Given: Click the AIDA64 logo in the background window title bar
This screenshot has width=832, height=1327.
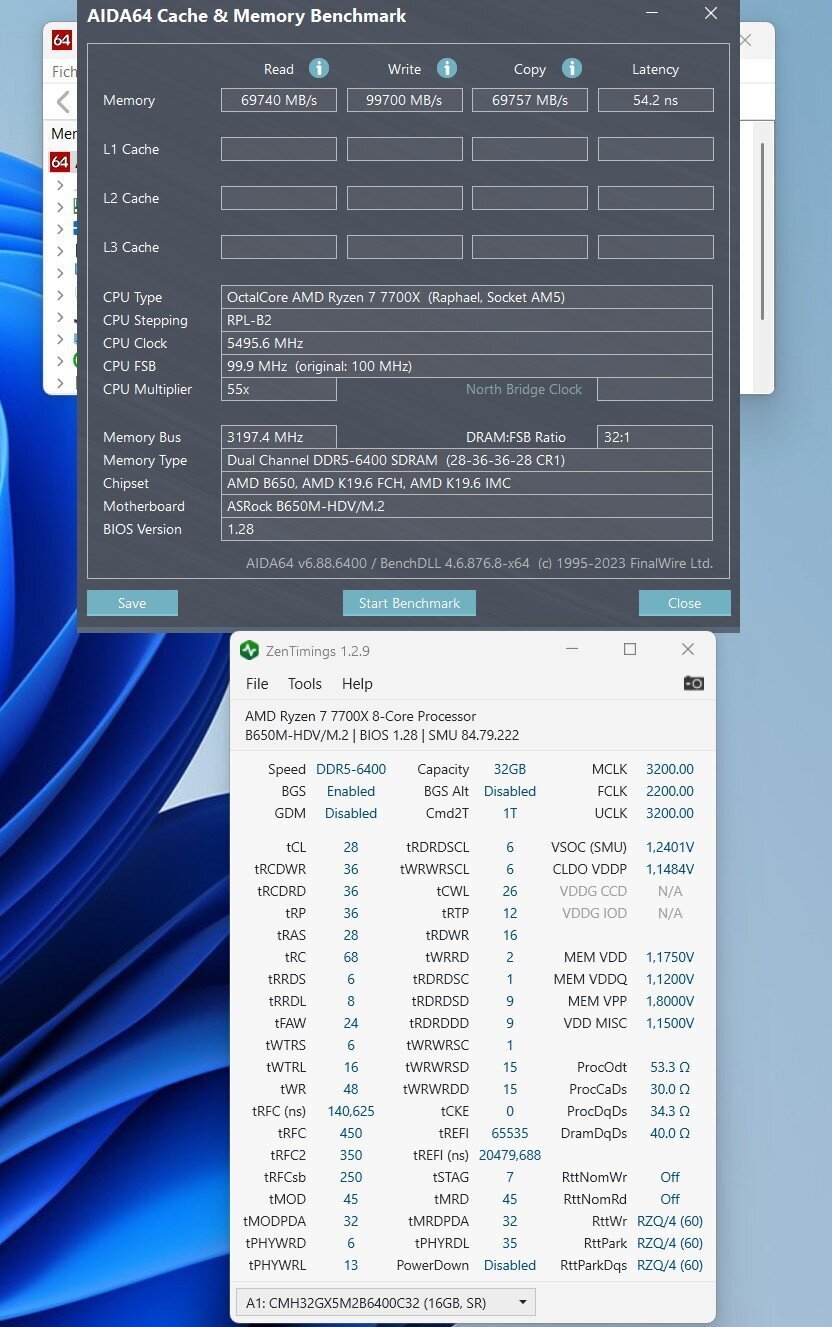Looking at the screenshot, I should click(x=62, y=40).
